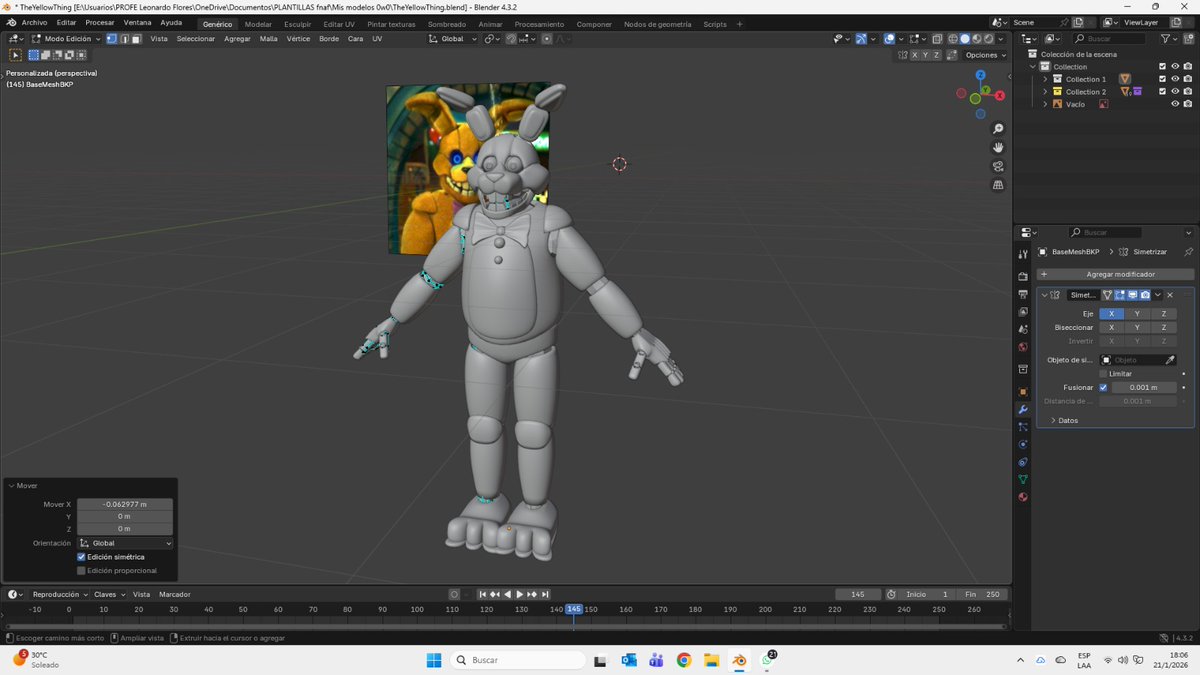This screenshot has height=675, width=1200.
Task: Toggle Eje Y axis in Simetrizar modifier
Action: click(1137, 314)
